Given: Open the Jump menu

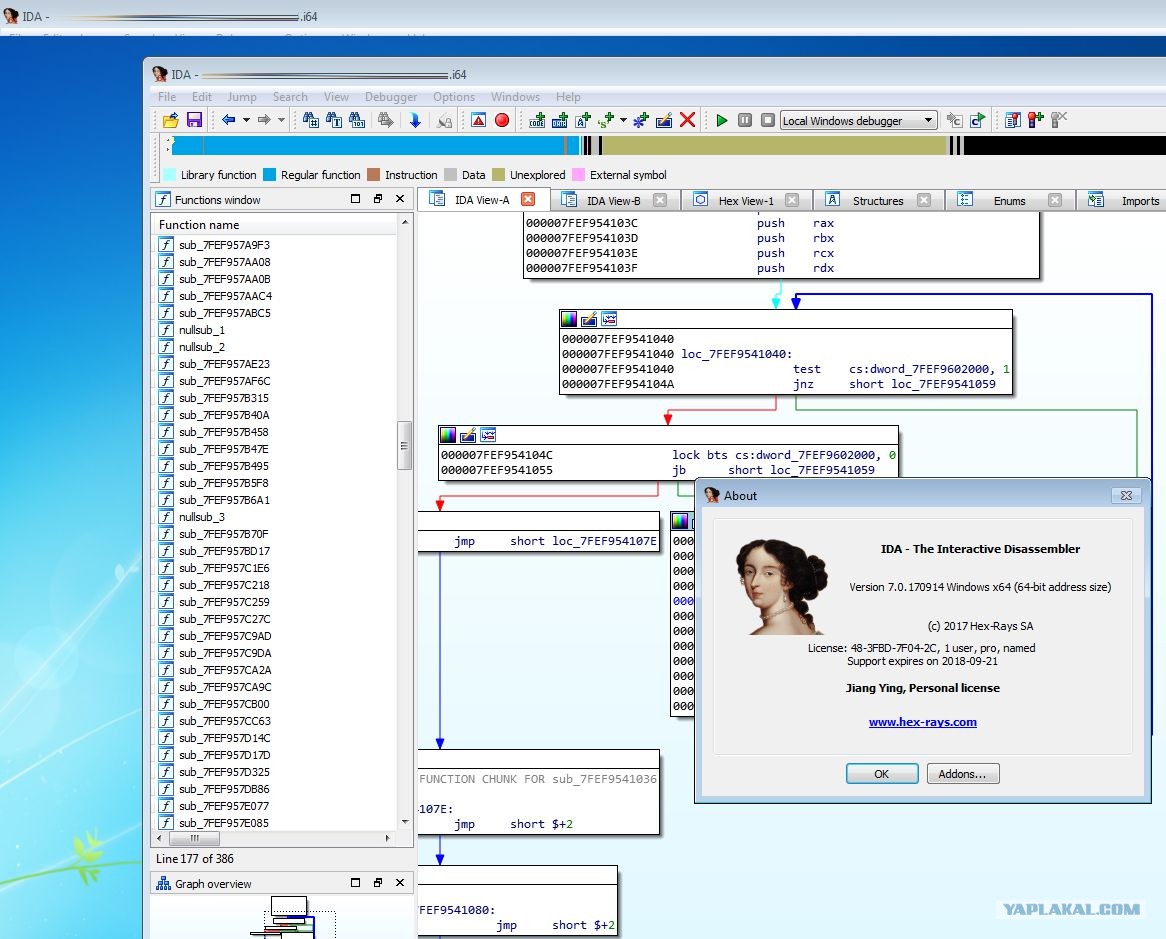Looking at the screenshot, I should point(242,97).
